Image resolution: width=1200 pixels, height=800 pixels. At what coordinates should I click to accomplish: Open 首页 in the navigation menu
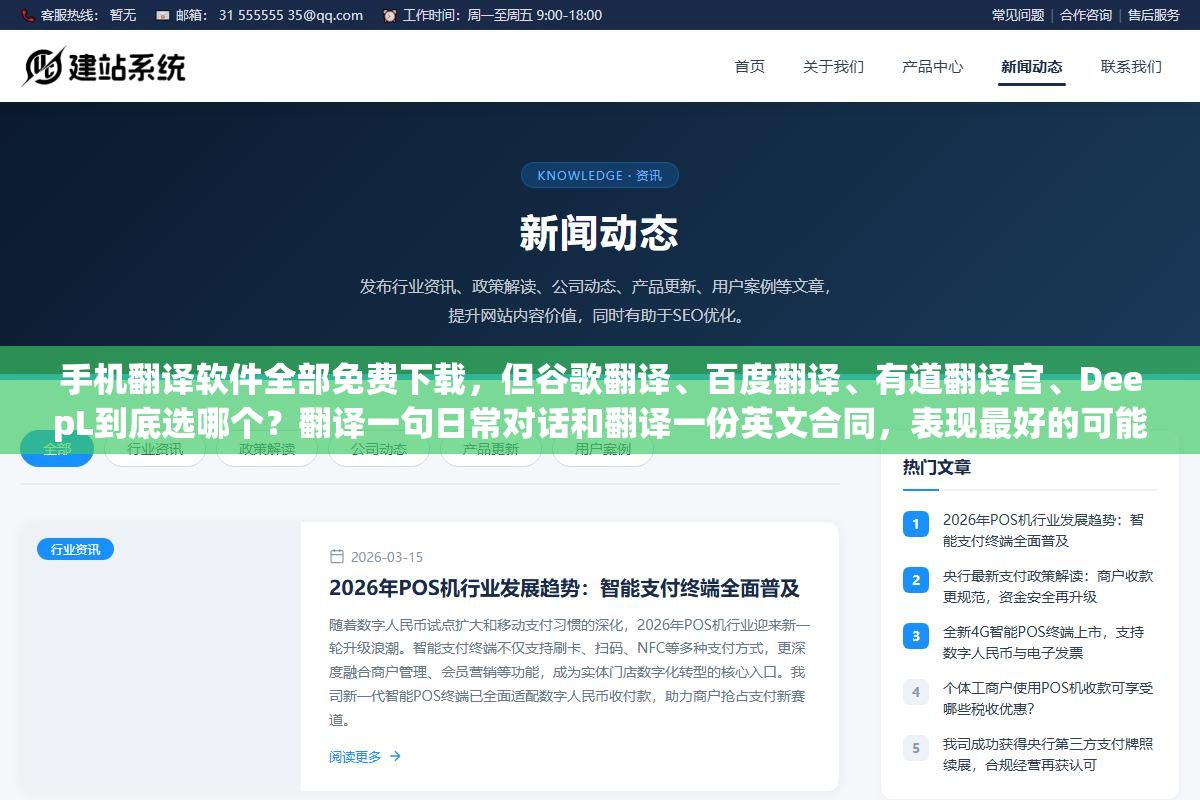coord(750,67)
